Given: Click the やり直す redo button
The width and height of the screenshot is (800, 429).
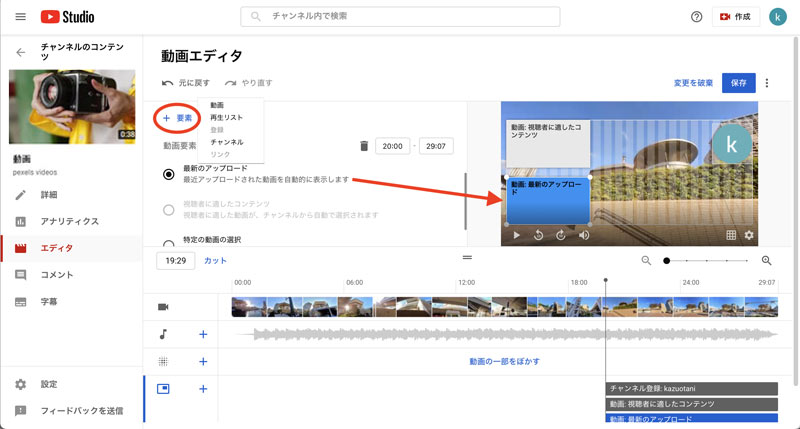Looking at the screenshot, I should (248, 83).
